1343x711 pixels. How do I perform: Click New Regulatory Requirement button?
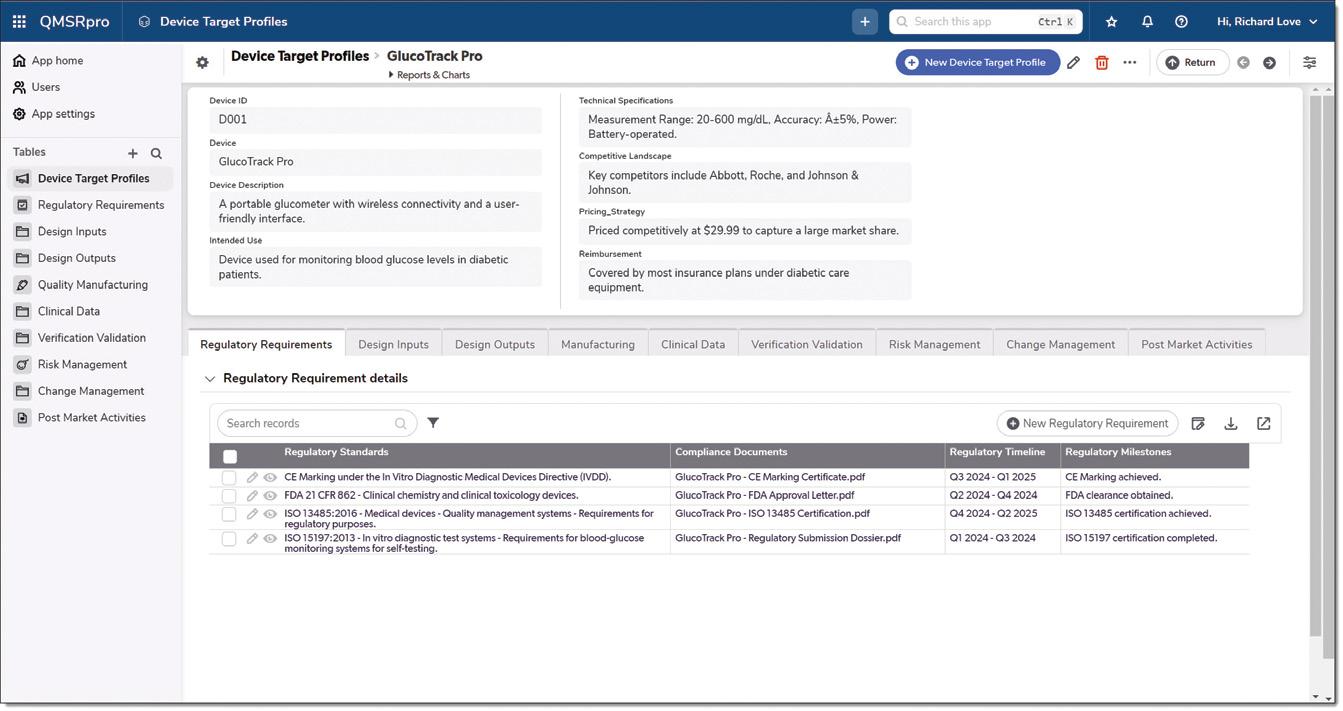(x=1087, y=423)
